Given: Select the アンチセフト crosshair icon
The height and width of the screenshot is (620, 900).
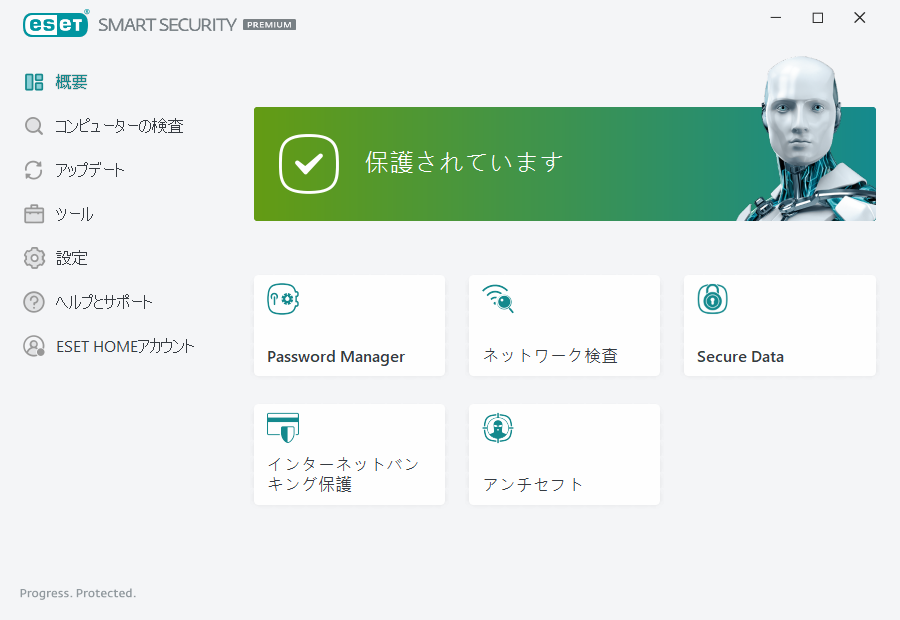Looking at the screenshot, I should pyautogui.click(x=497, y=427).
